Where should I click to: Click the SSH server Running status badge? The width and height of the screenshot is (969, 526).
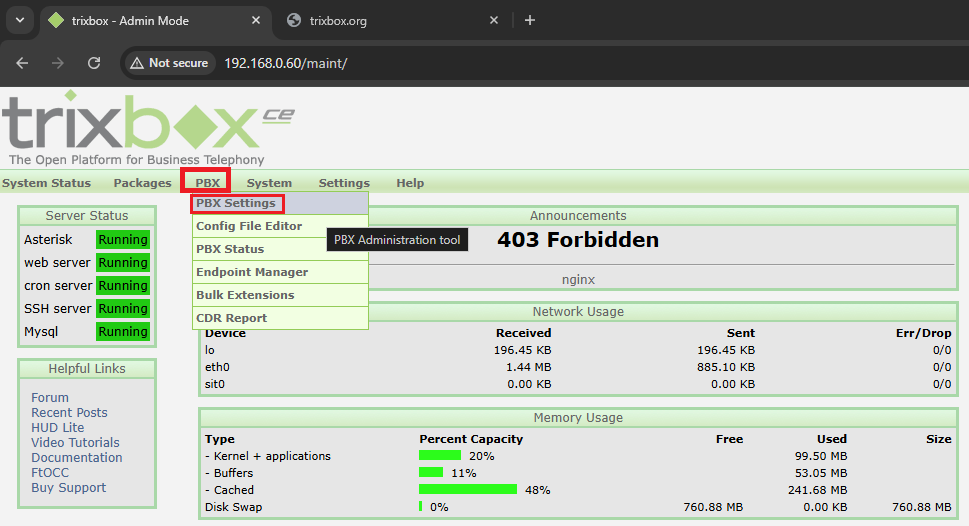click(122, 308)
